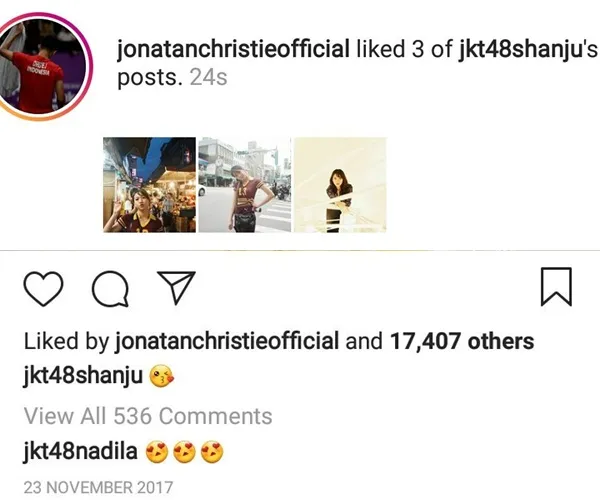The width and height of the screenshot is (600, 500).
Task: Open the first liked photo thumbnail at night market
Action: (x=148, y=184)
